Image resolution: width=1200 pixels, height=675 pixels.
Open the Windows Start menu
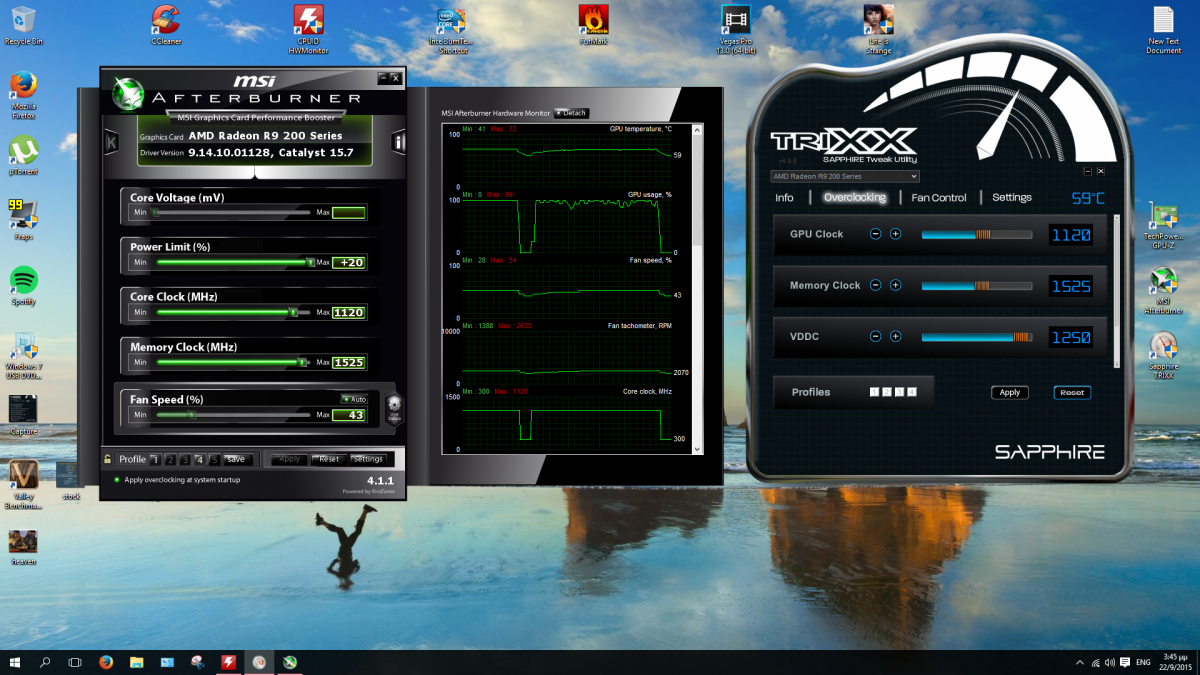pyautogui.click(x=15, y=662)
